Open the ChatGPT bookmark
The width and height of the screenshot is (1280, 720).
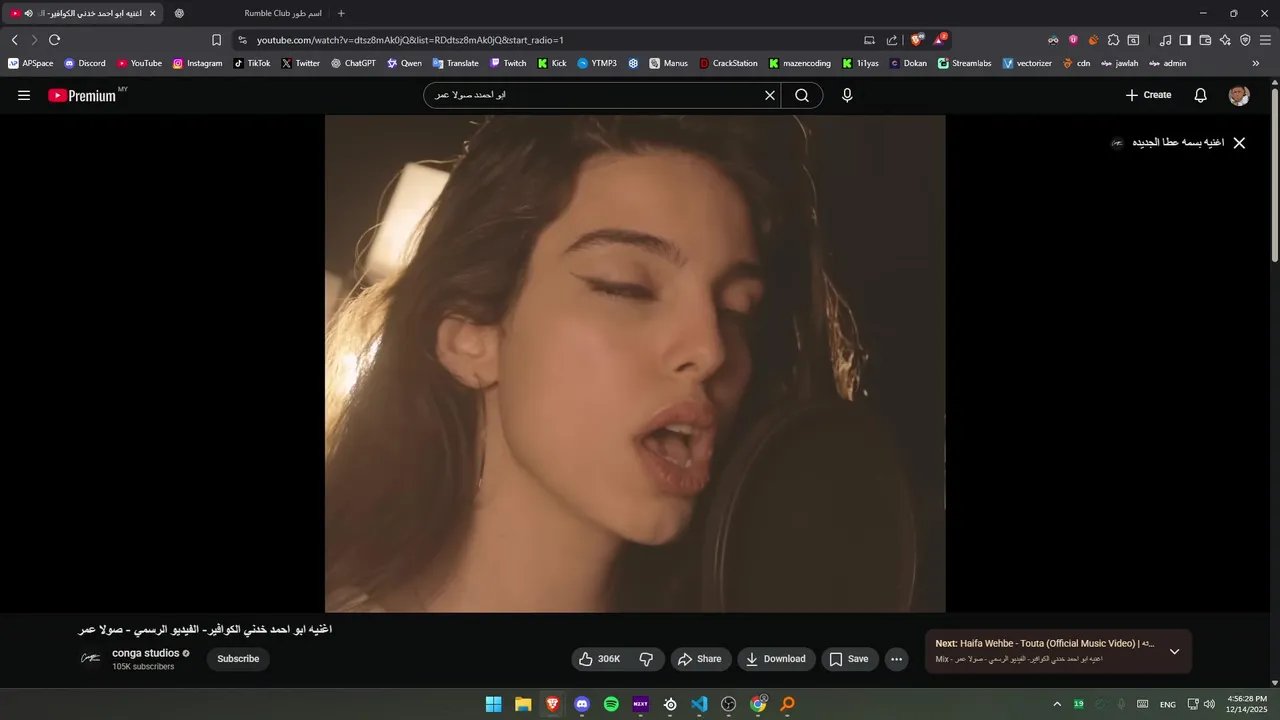pos(353,63)
